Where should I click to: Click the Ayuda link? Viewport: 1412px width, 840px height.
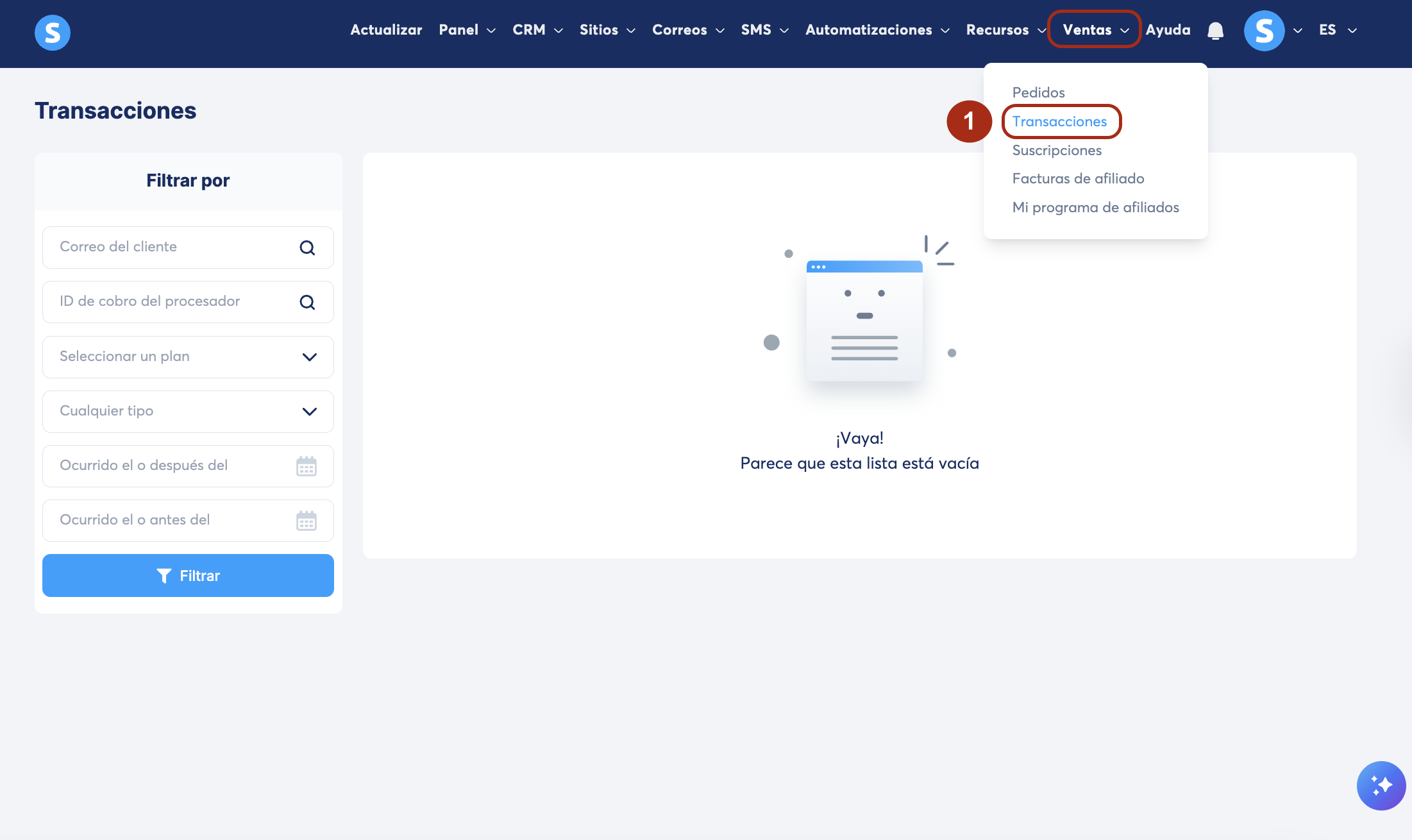click(1168, 30)
